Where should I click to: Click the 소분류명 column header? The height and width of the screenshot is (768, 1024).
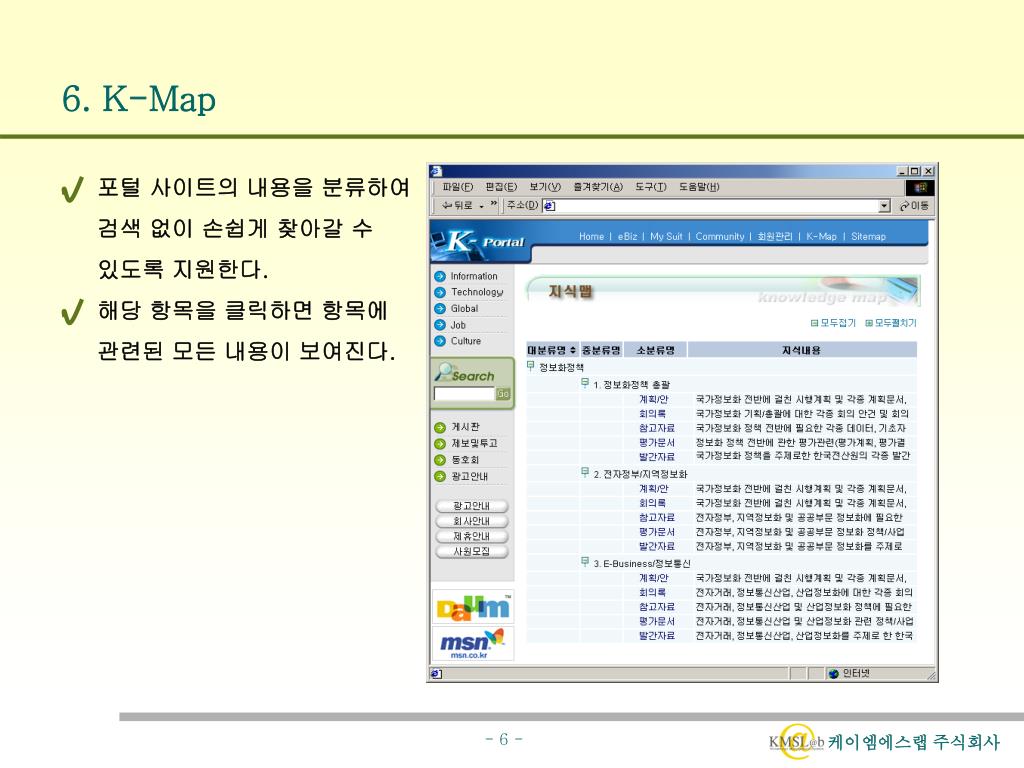(x=655, y=350)
